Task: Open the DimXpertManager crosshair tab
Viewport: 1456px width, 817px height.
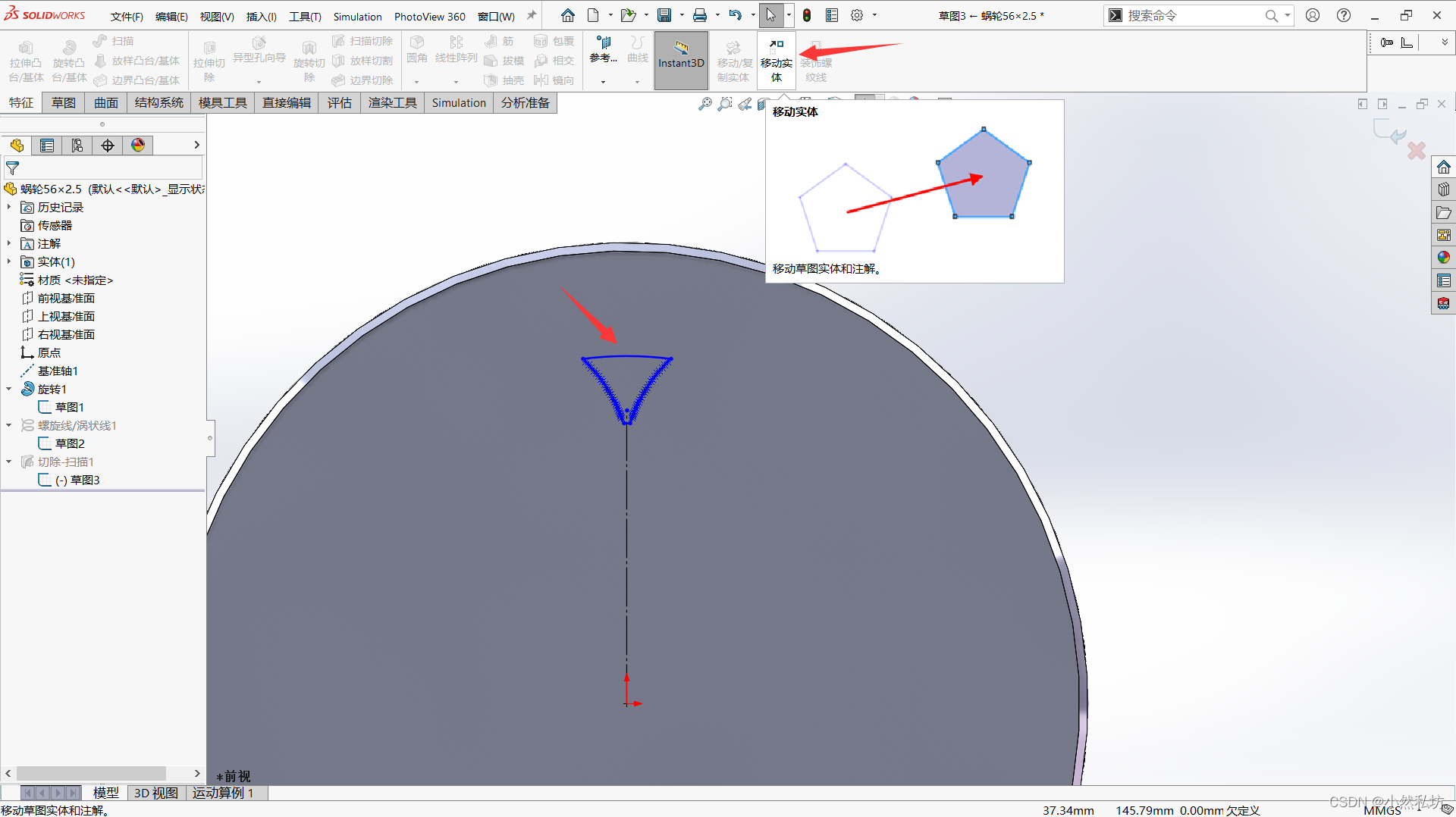Action: click(108, 146)
